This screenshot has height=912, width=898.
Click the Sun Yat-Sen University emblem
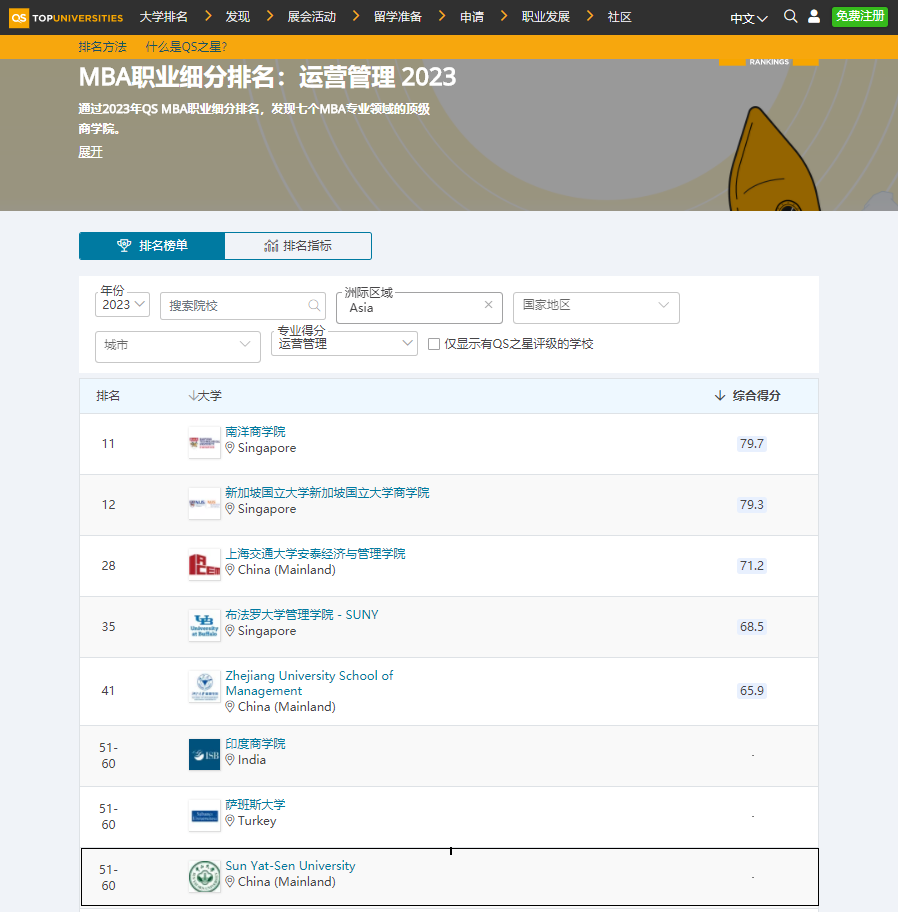tap(204, 877)
